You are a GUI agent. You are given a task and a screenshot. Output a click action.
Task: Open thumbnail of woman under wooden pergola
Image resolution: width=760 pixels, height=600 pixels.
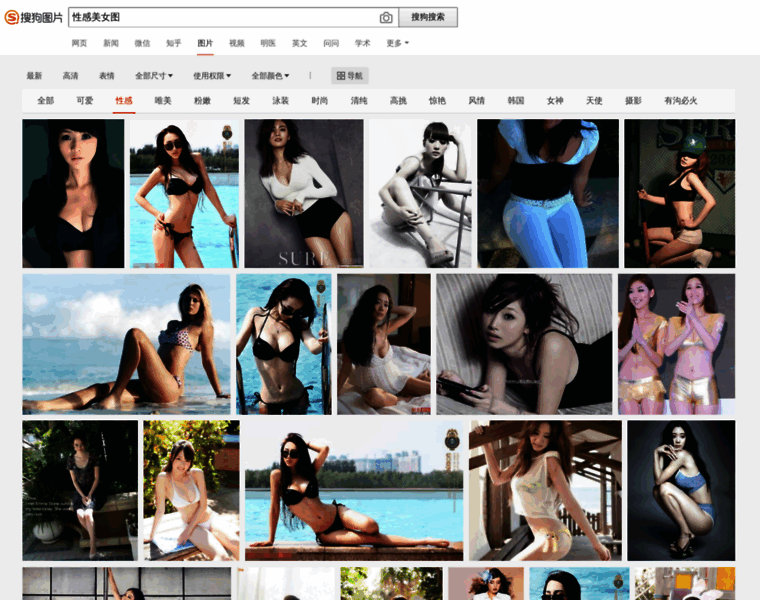click(545, 490)
